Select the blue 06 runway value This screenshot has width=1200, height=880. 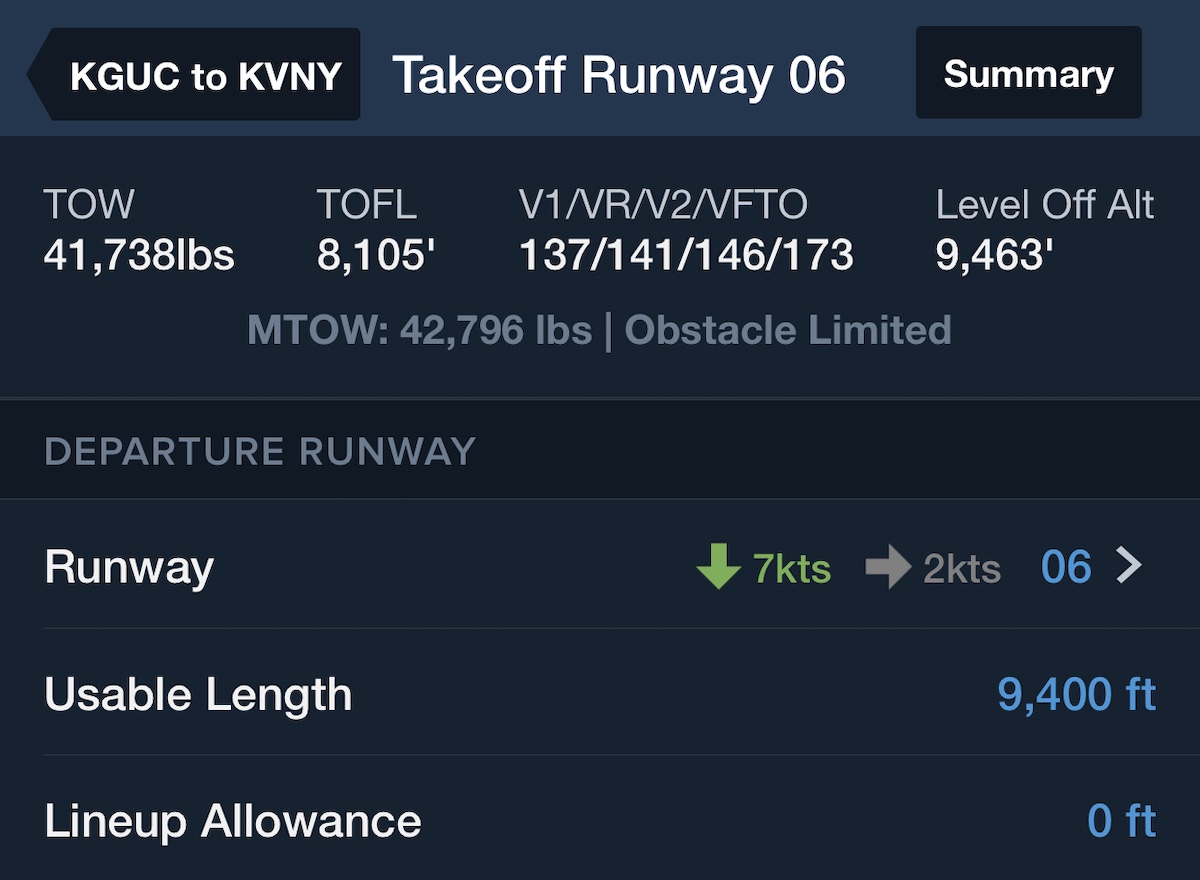click(1065, 567)
